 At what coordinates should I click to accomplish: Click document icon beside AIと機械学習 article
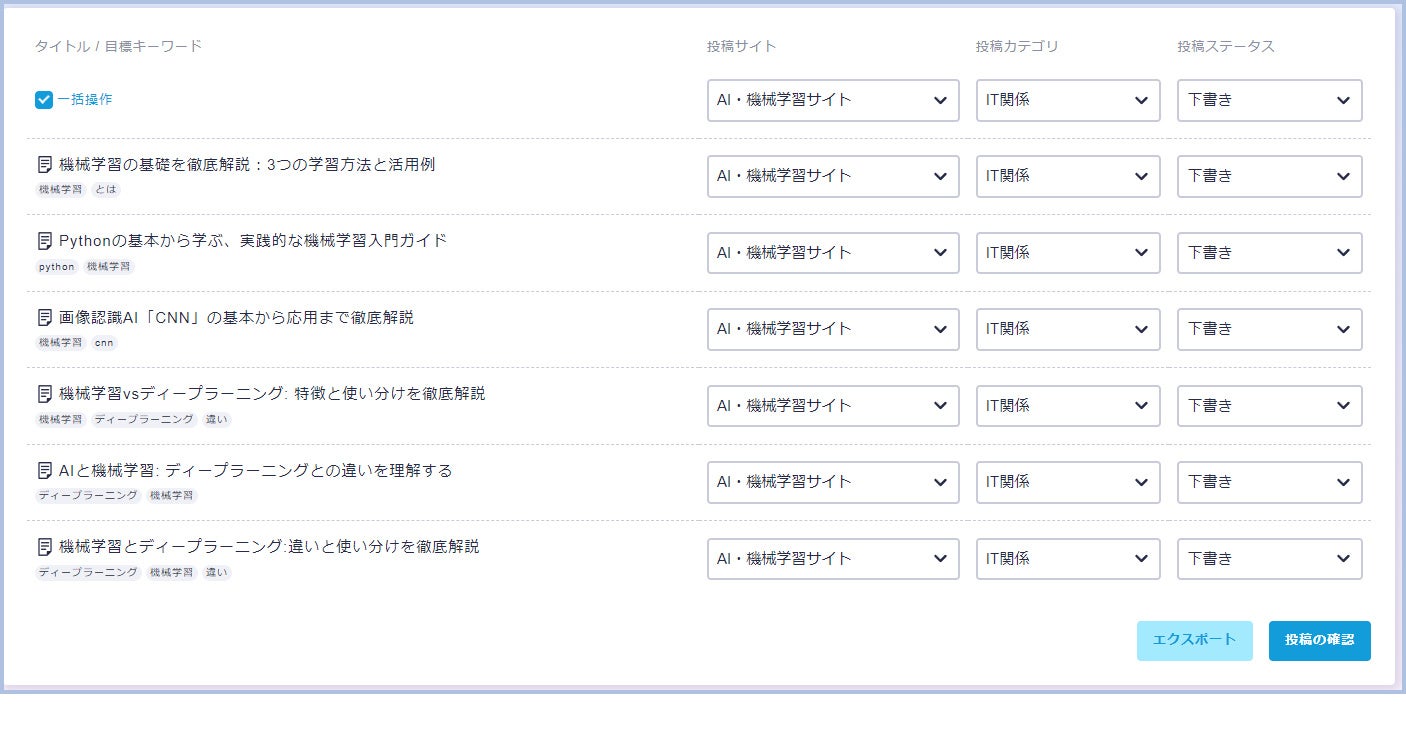(44, 470)
